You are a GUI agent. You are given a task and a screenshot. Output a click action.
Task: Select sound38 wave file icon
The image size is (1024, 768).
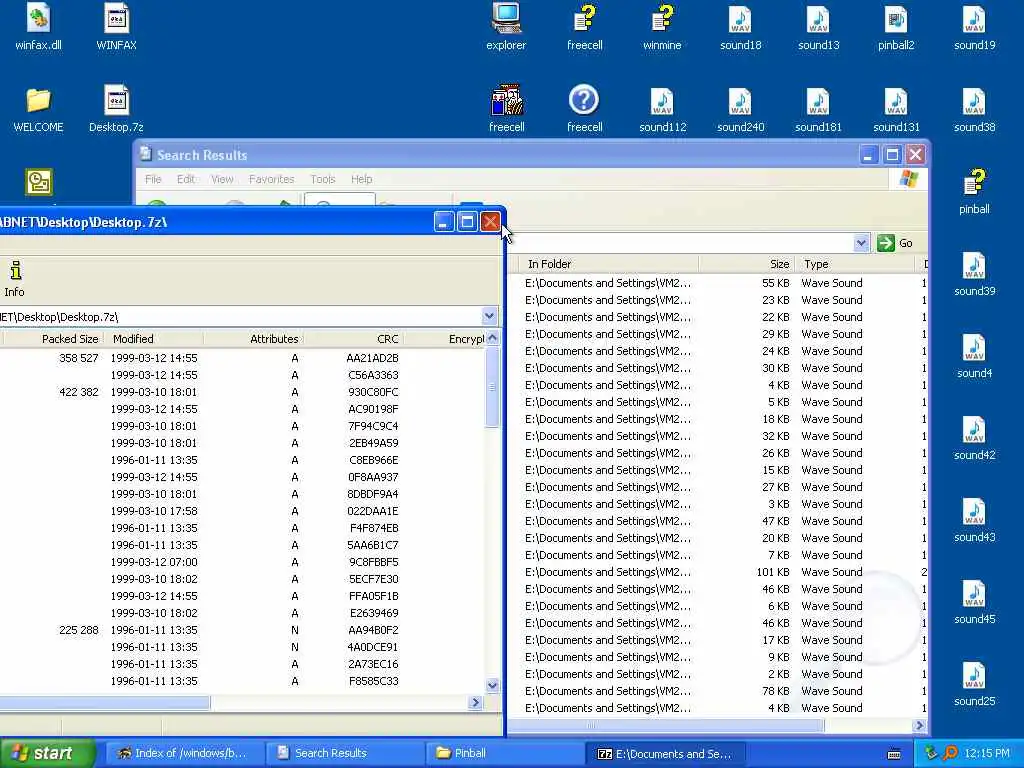pyautogui.click(x=974, y=110)
